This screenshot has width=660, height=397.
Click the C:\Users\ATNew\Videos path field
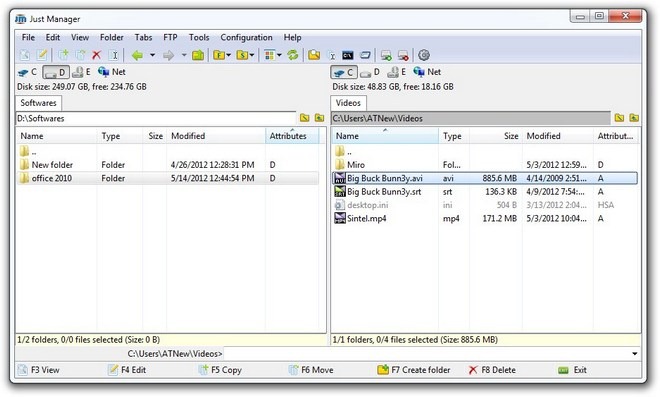471,118
